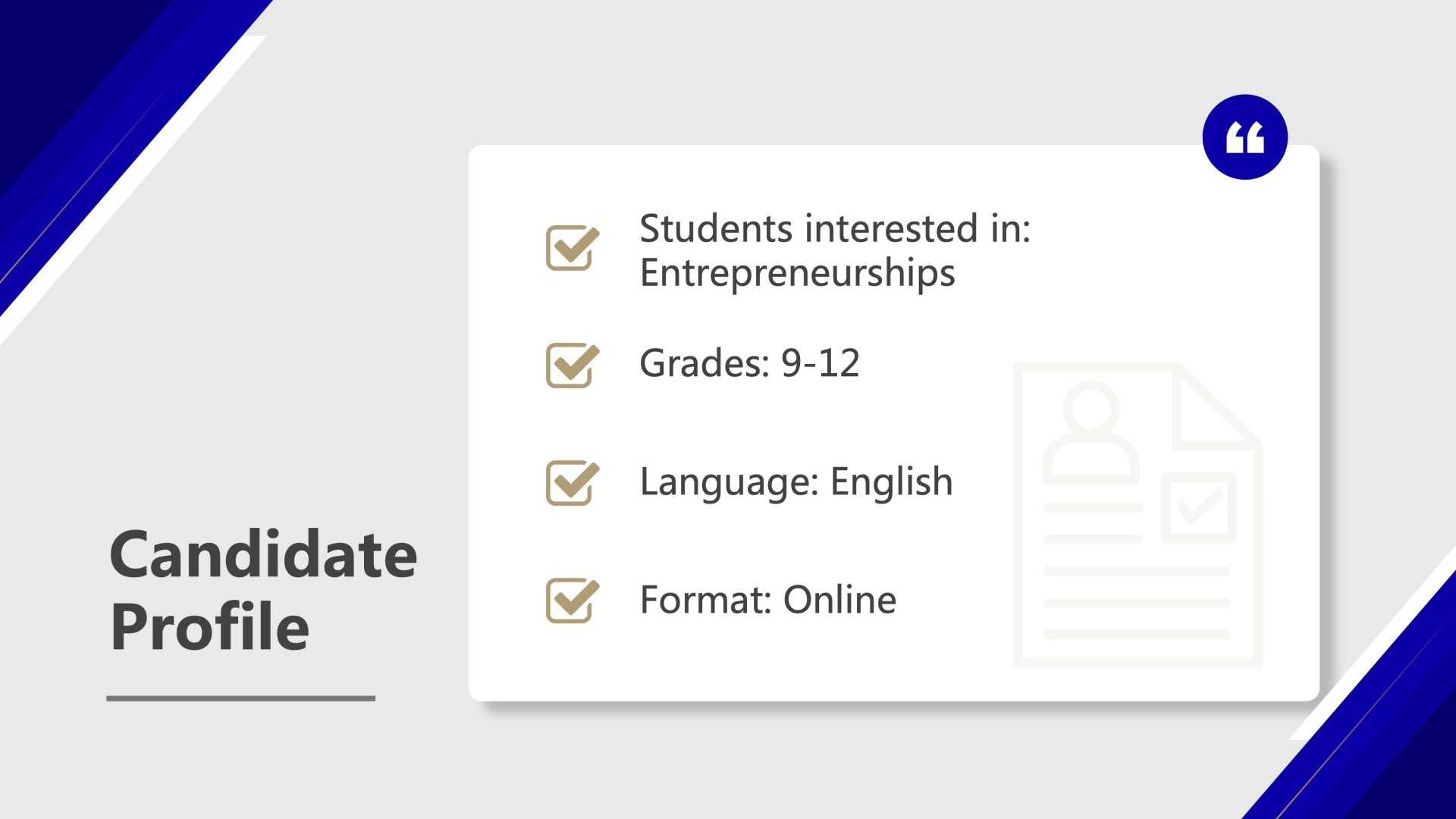Click the person silhouette in resume graphic

pos(1090,433)
